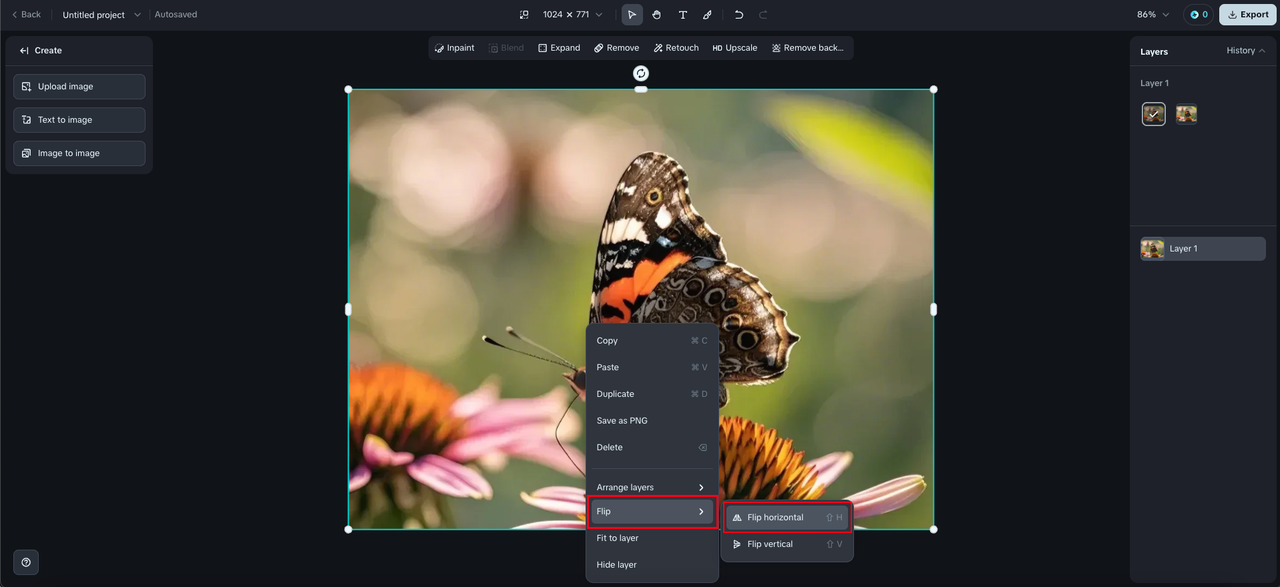Click Upload image
The image size is (1280, 587).
79,87
